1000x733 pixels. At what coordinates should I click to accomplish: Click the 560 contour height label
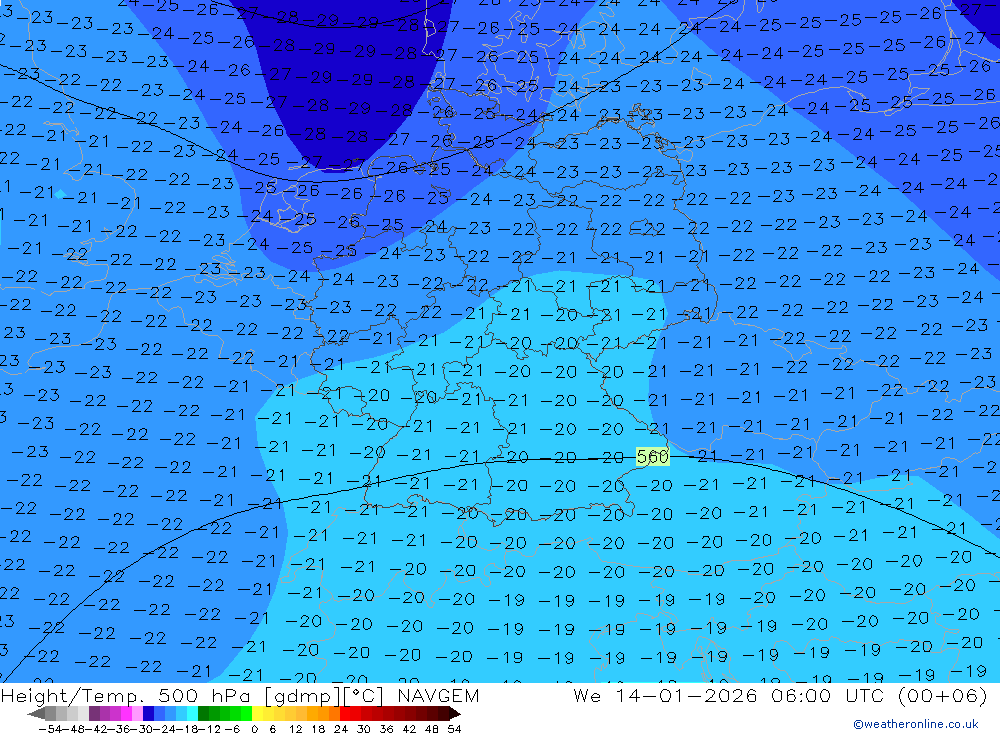tap(652, 457)
